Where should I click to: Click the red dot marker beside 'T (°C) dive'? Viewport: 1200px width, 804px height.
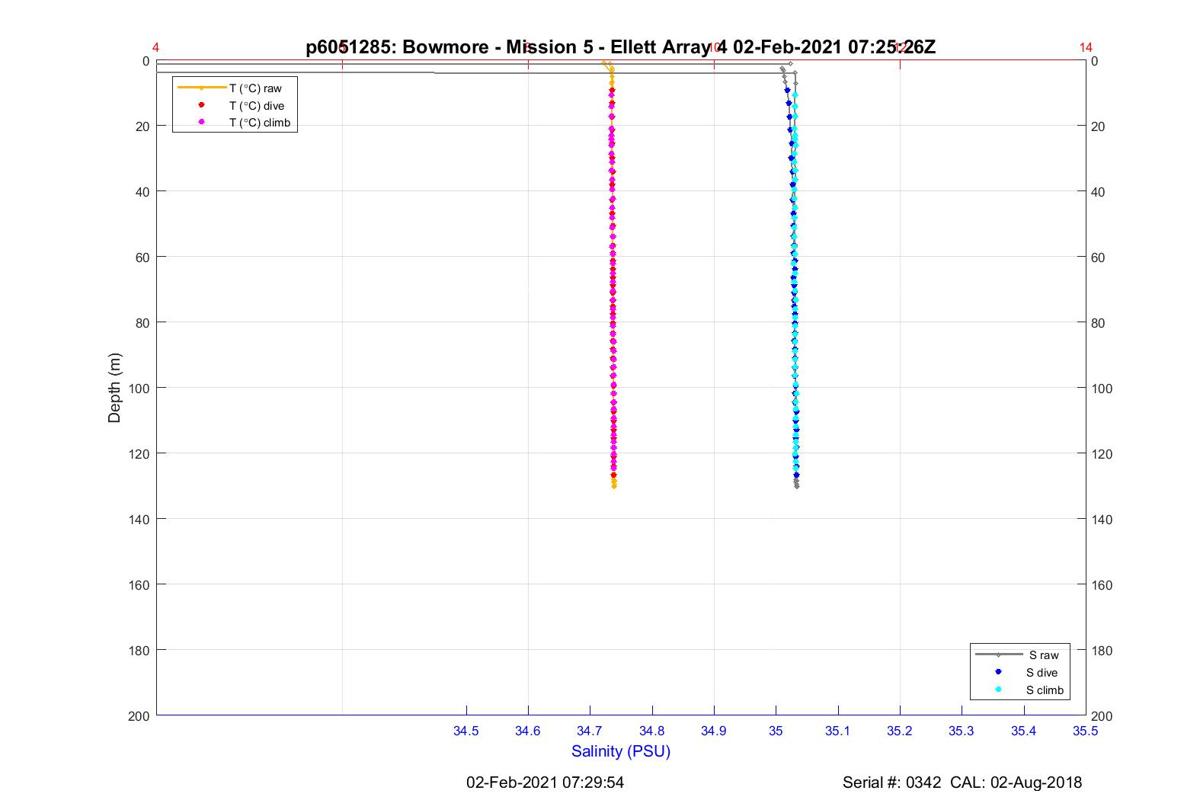point(202,105)
